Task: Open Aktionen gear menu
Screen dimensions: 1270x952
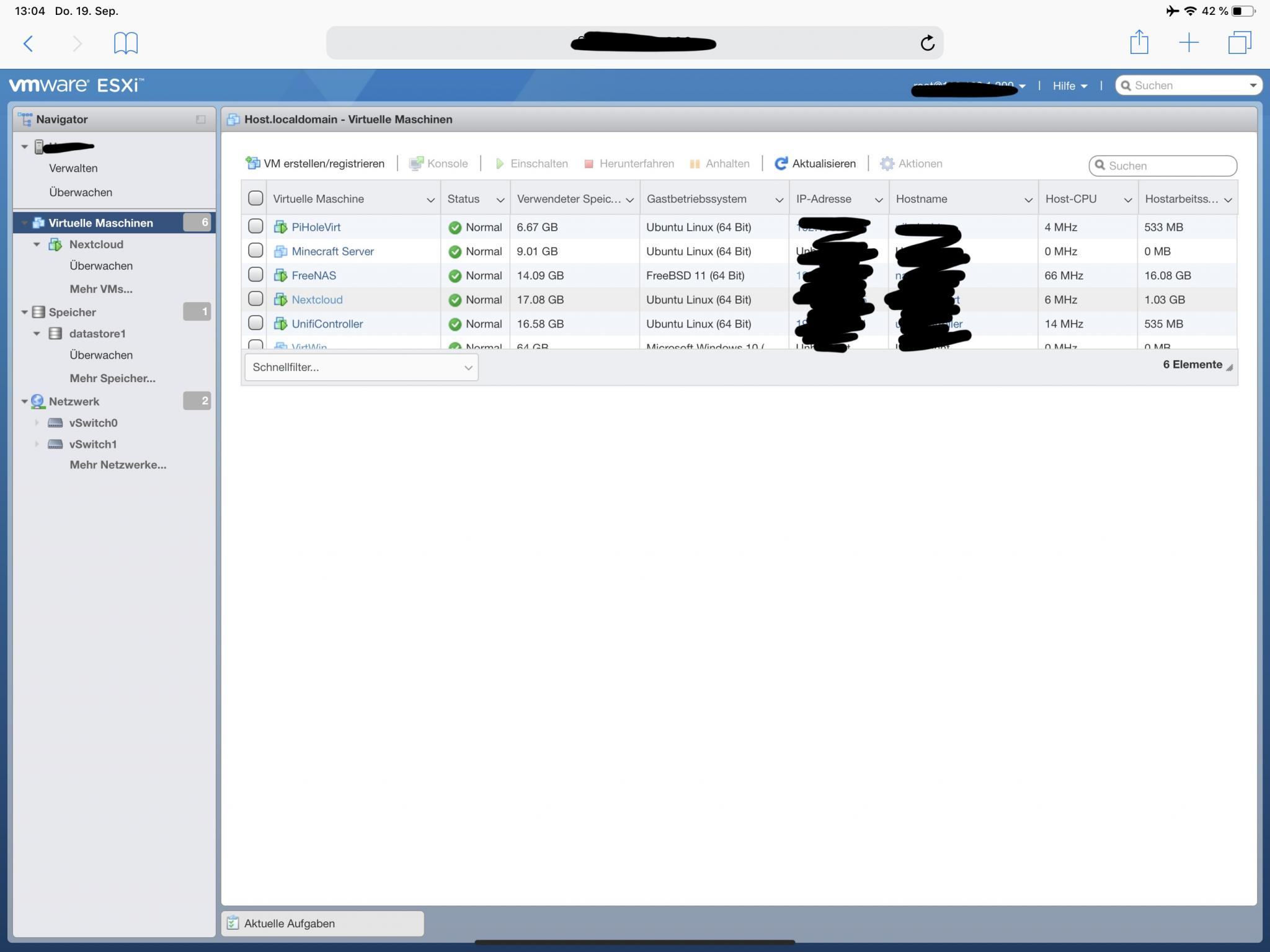Action: pyautogui.click(x=911, y=163)
